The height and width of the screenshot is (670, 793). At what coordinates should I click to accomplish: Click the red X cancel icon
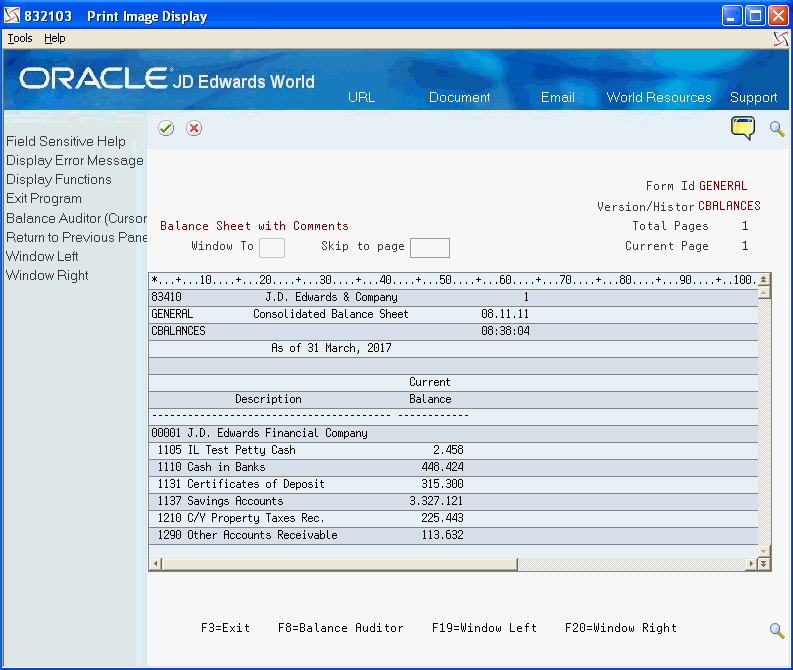point(194,128)
